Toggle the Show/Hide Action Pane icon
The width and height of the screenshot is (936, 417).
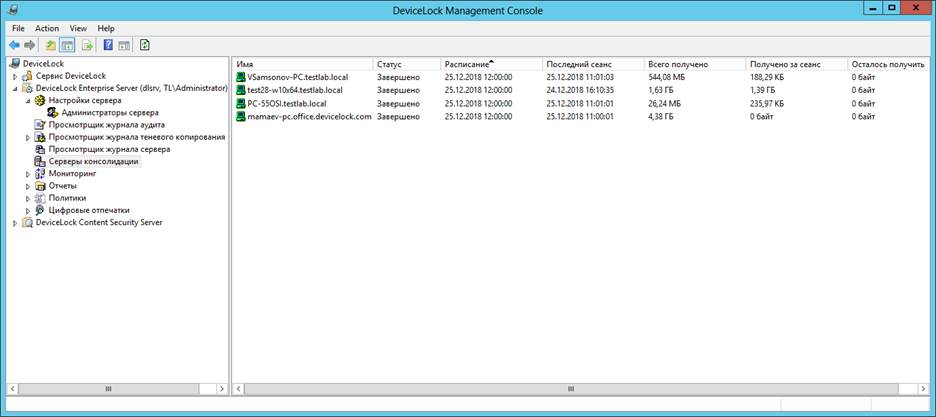click(x=124, y=45)
